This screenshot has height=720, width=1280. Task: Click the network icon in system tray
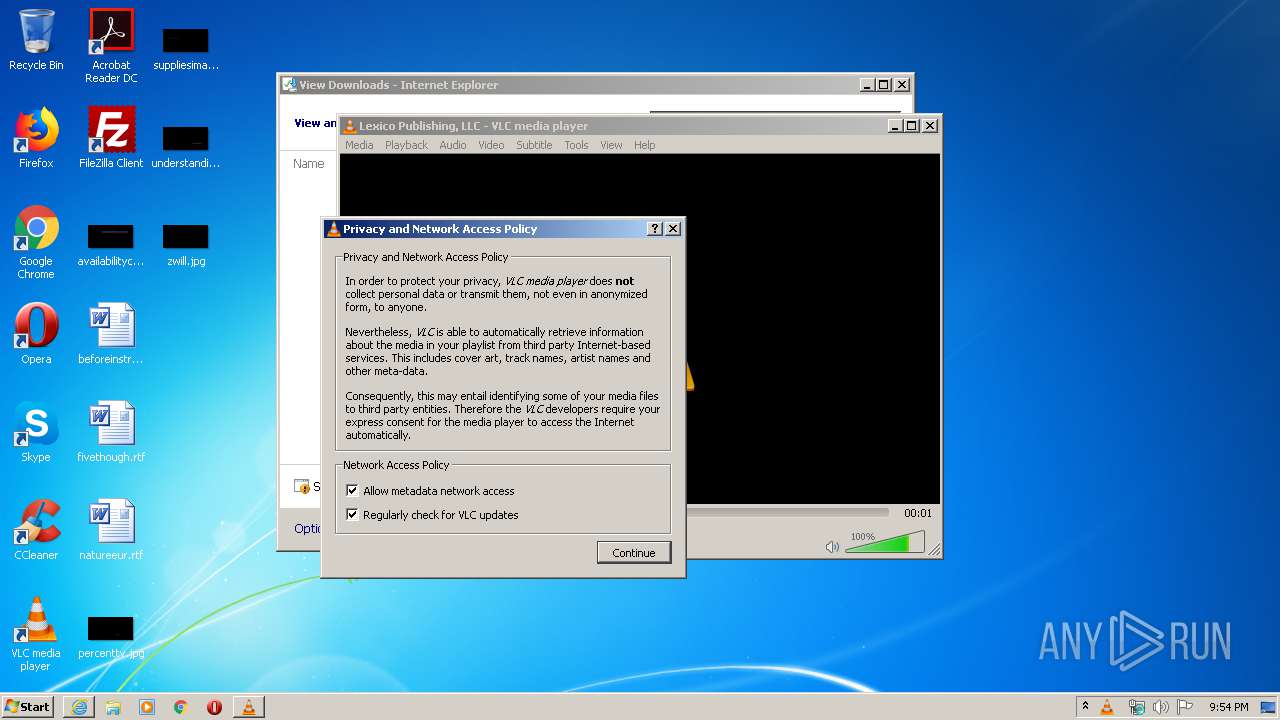point(1137,707)
